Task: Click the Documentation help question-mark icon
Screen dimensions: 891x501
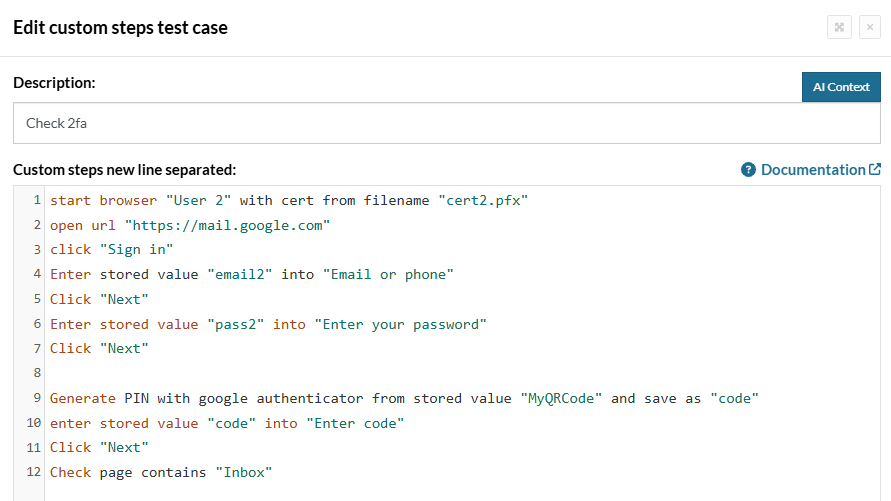Action: coord(748,169)
